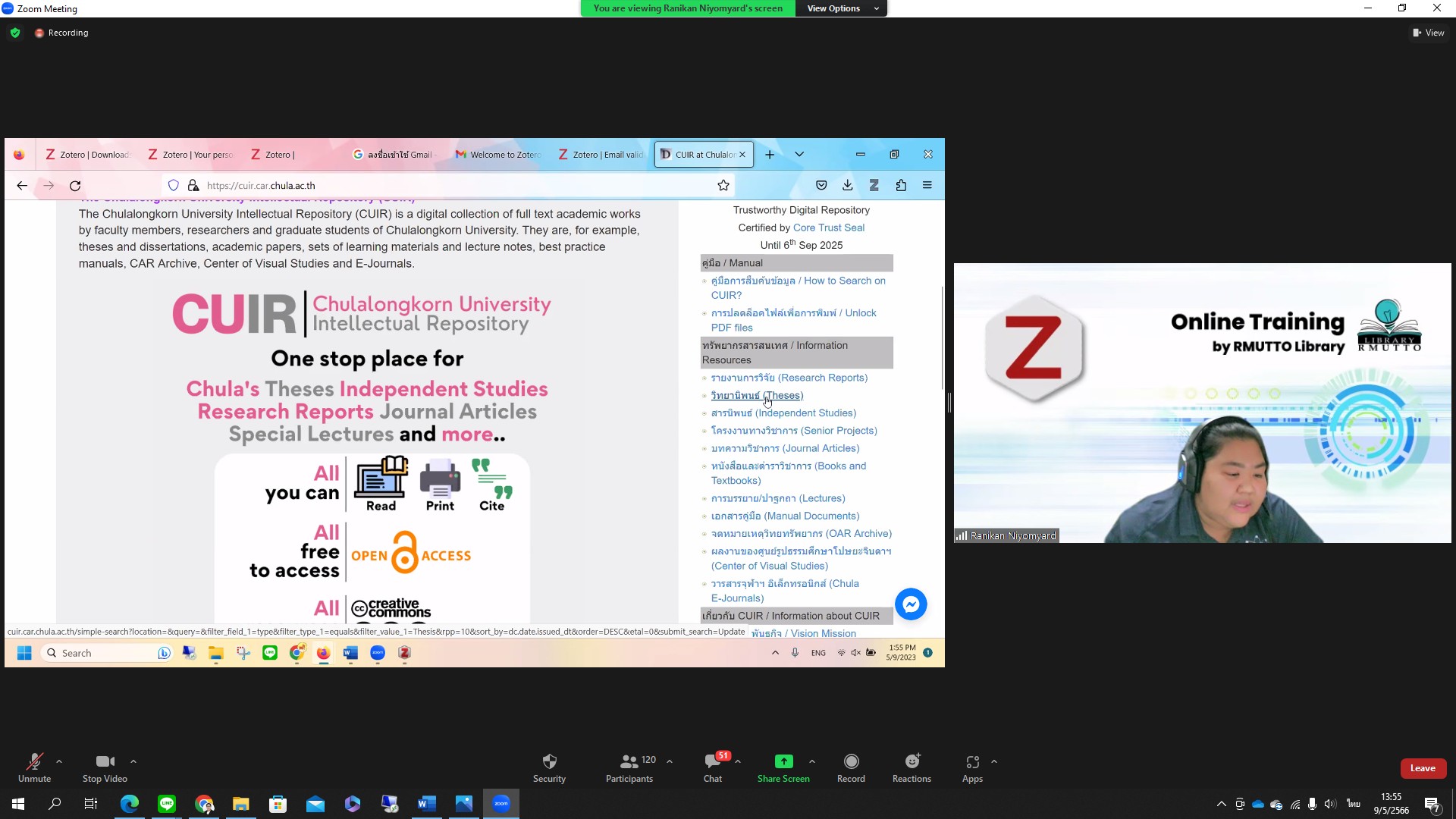Click Ranikan Niyomyard video thumbnail

tap(1203, 403)
